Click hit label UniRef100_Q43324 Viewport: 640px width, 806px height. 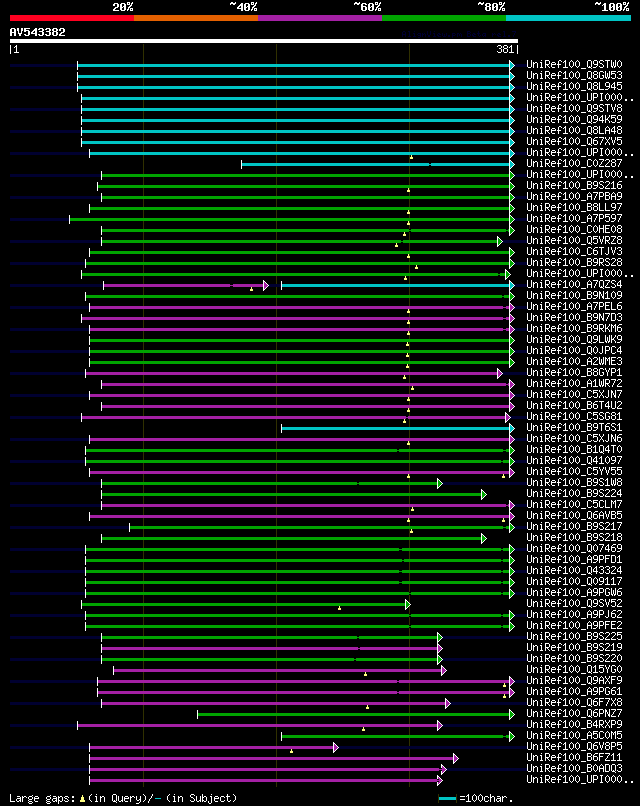(574, 571)
